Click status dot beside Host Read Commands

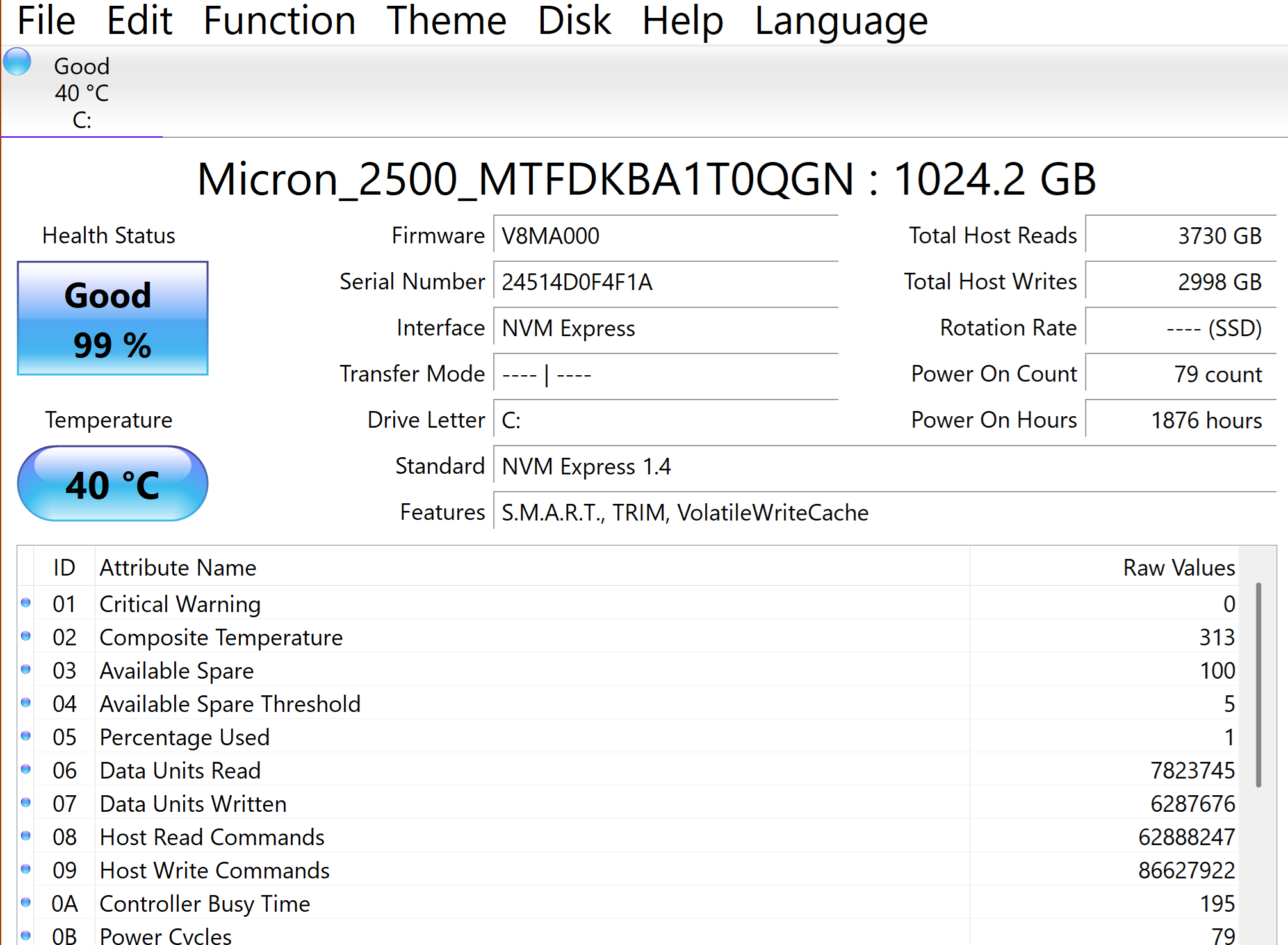pos(26,836)
